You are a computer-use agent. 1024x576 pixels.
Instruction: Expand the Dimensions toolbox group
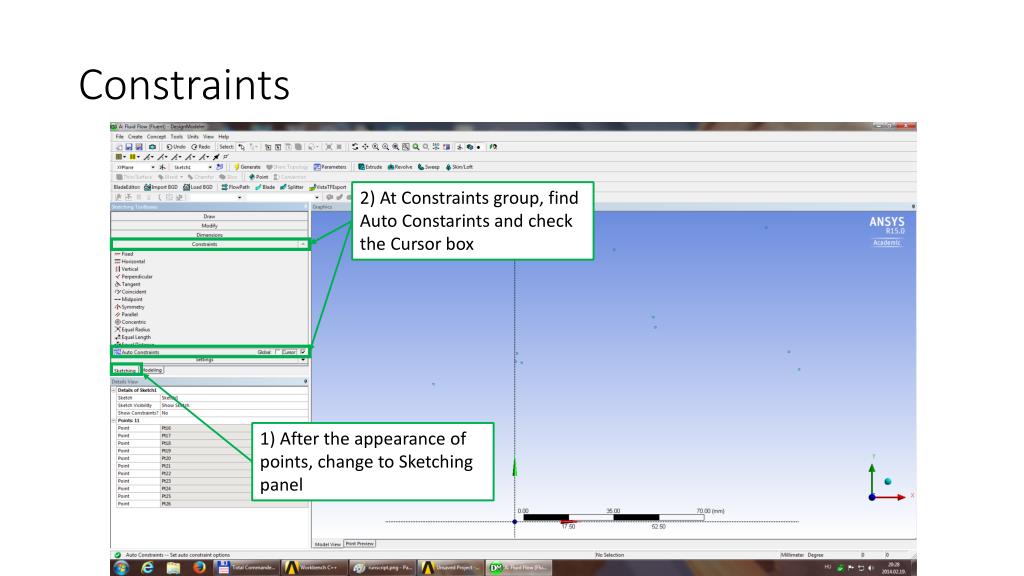209,234
